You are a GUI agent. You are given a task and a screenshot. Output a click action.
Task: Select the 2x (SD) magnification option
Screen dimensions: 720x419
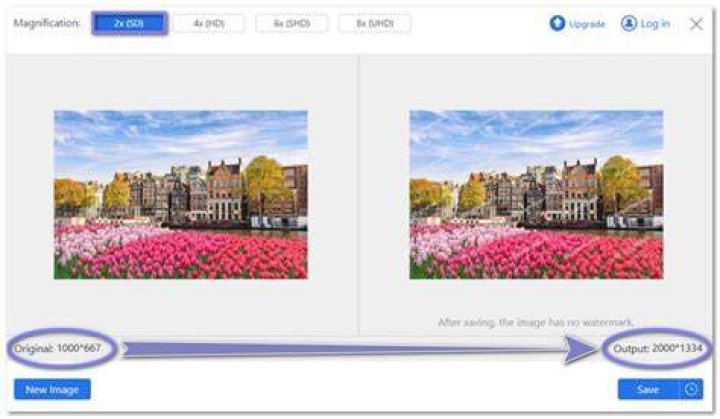coord(129,23)
